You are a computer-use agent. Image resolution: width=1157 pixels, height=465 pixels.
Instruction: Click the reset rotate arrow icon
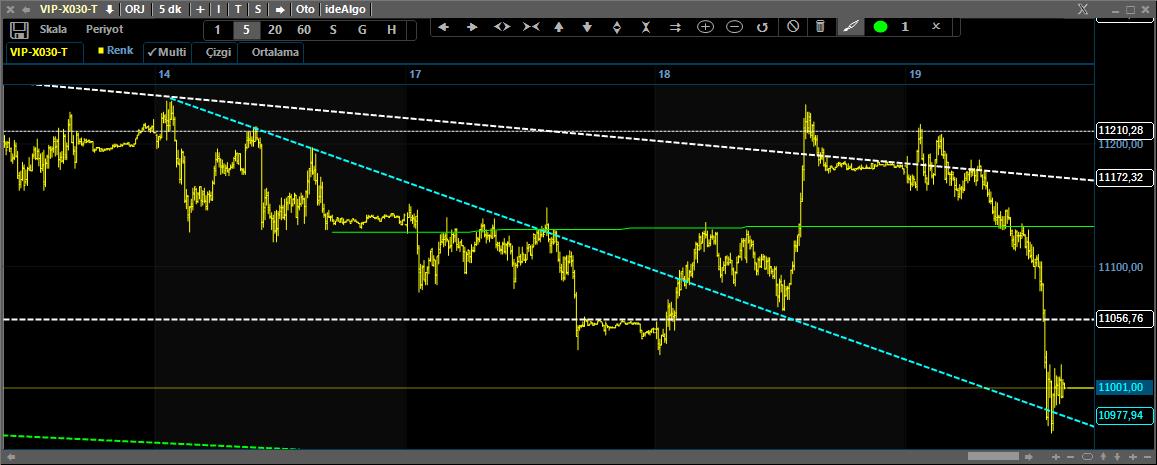pyautogui.click(x=762, y=27)
